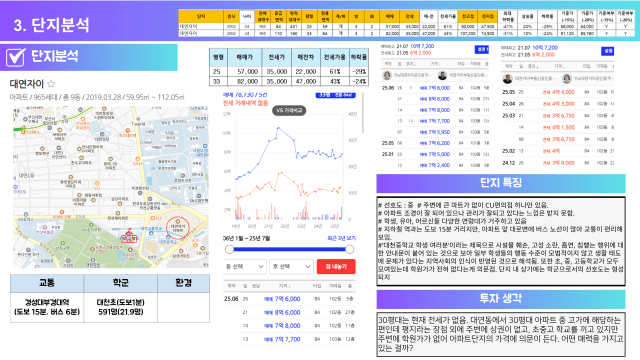Click the 교통 column header
The image size is (640, 360).
(47, 283)
